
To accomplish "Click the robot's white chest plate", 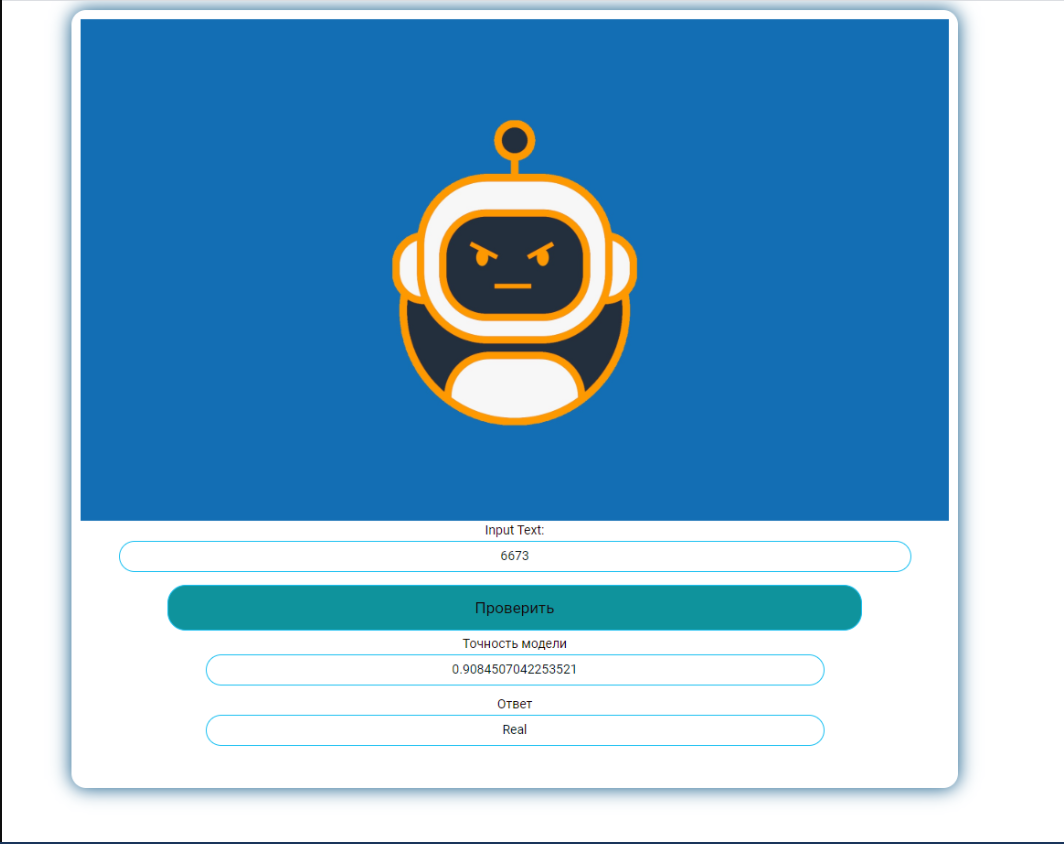I will [514, 388].
